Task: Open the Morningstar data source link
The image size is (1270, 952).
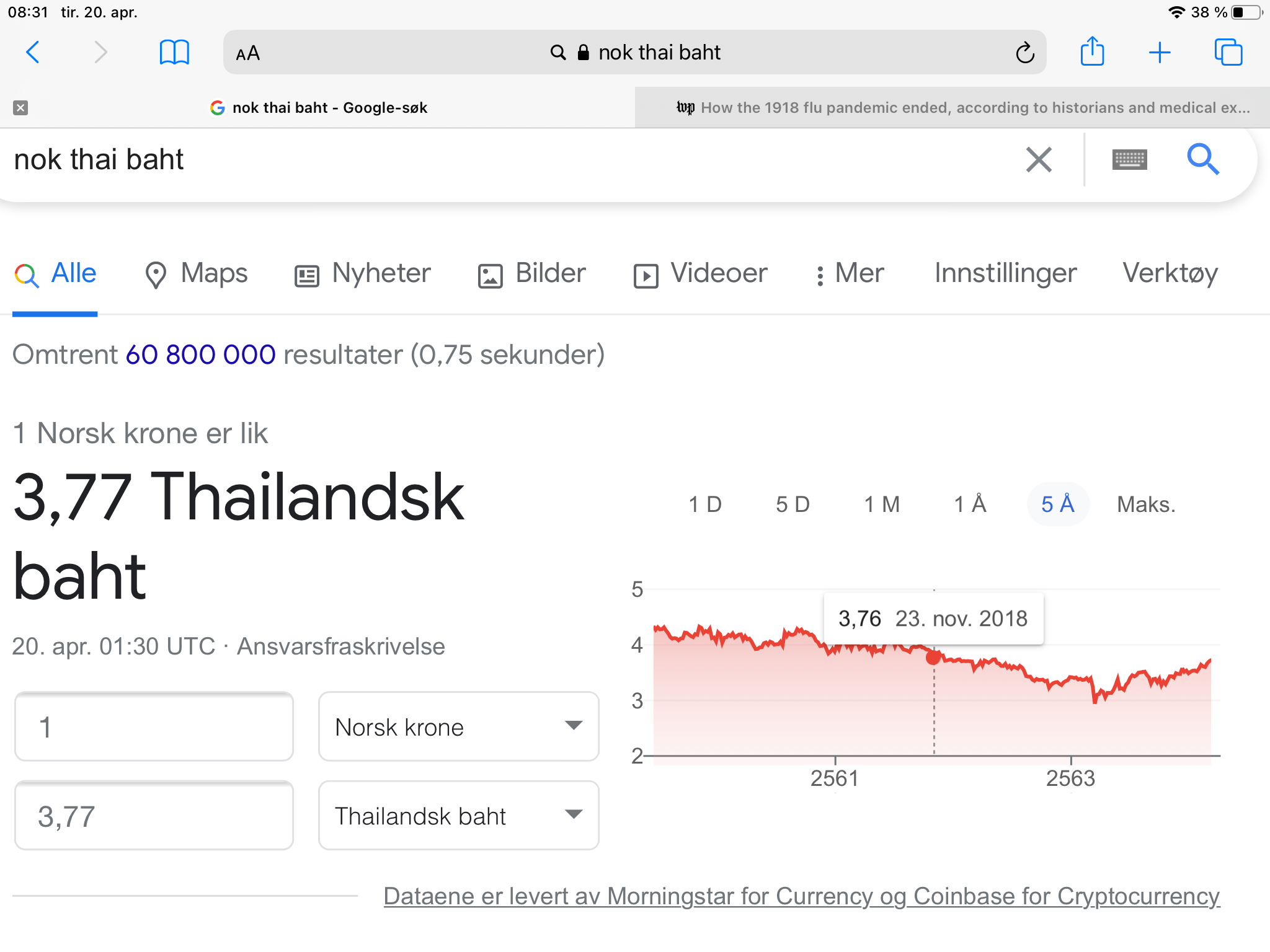Action: [801, 896]
